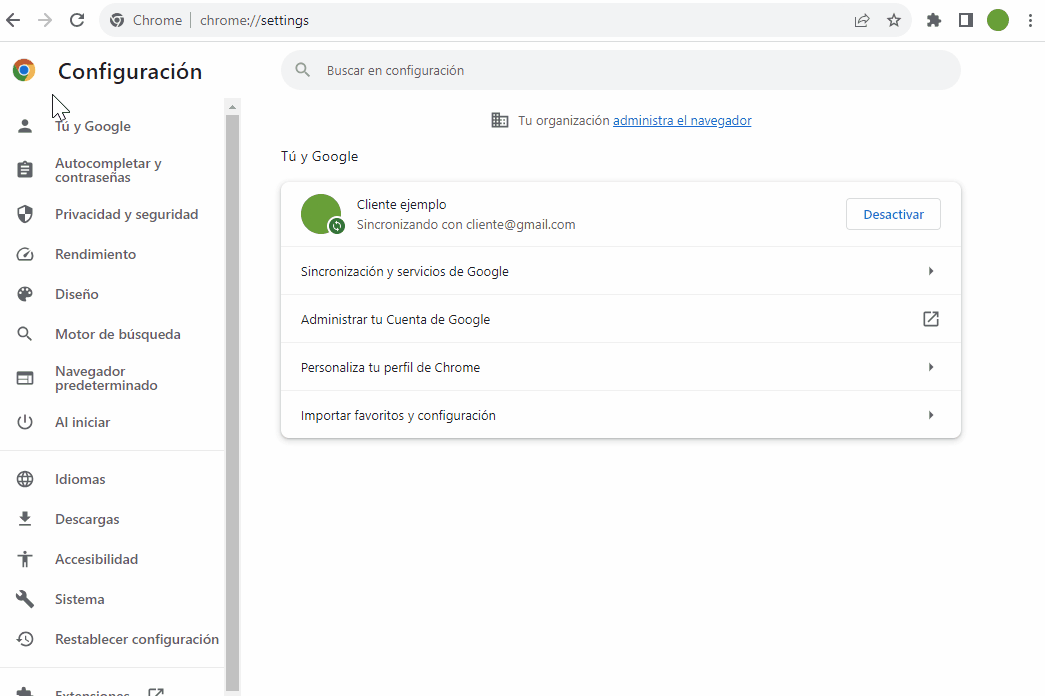
Task: Click the search icon for Motor de búsqueda
Action: coord(25,334)
